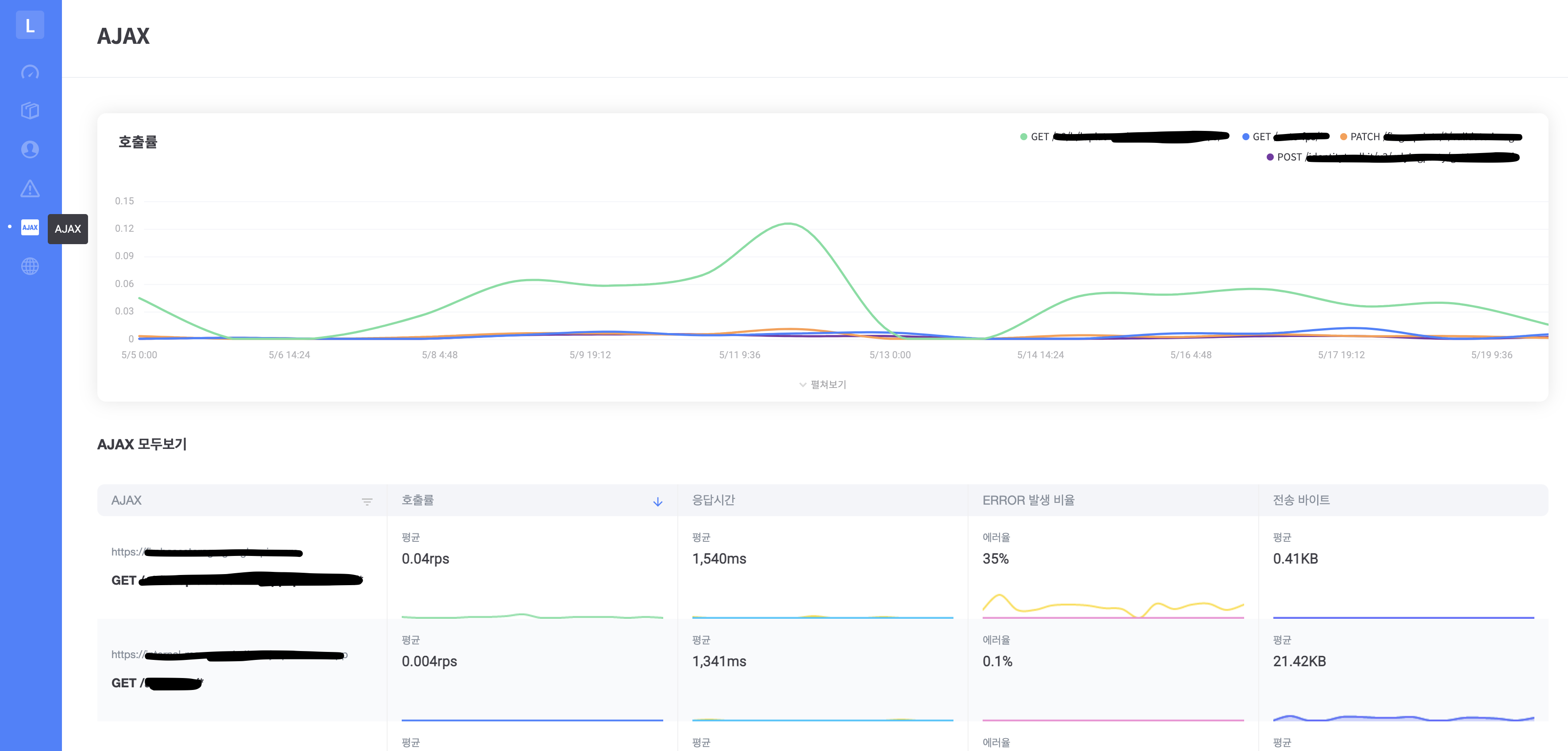Open the dashboard gauge icon in sidebar

pos(30,73)
